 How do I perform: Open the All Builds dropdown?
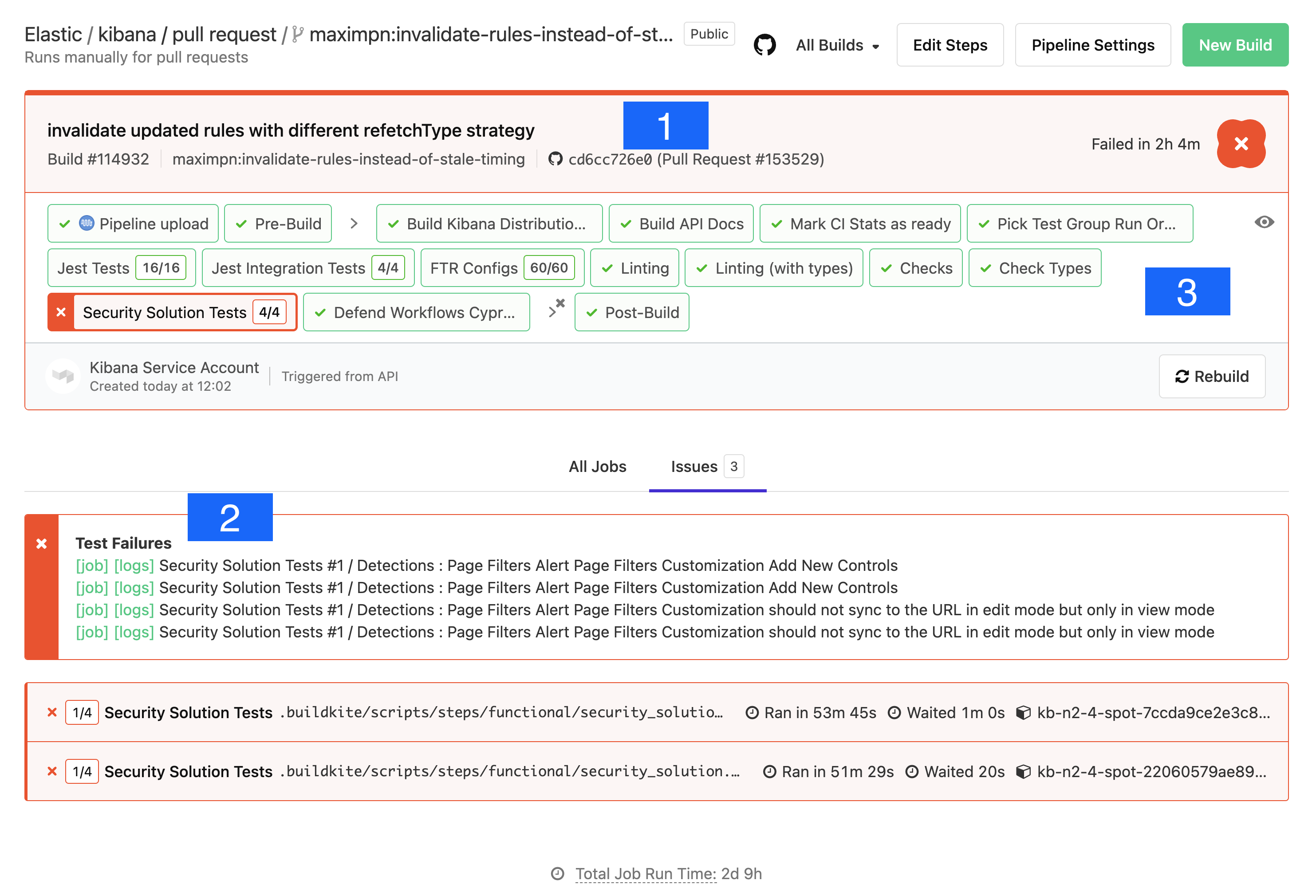(837, 45)
